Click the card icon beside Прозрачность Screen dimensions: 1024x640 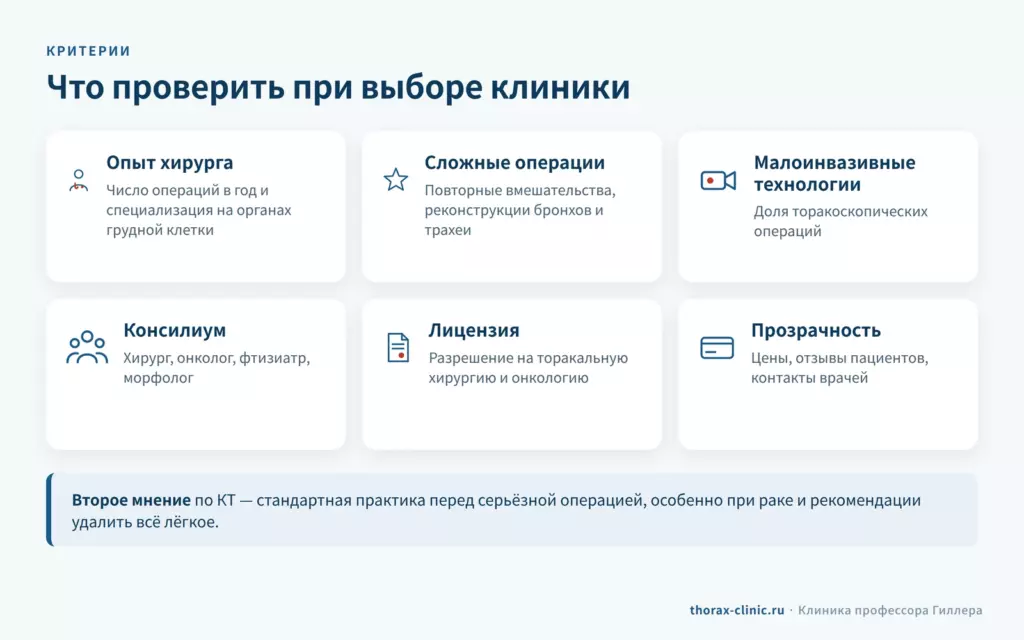click(716, 347)
